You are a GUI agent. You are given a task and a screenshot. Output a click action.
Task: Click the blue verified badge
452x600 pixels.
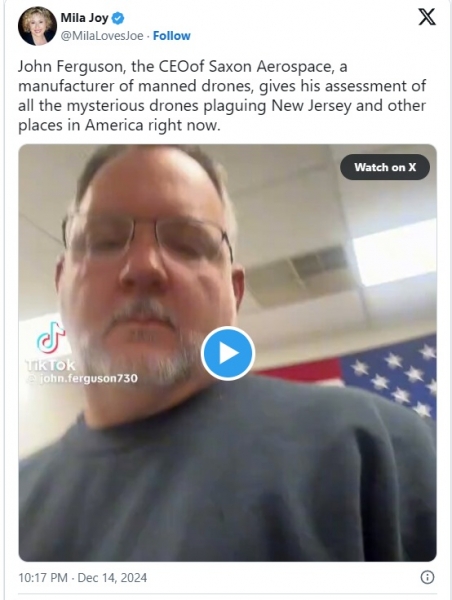117,18
